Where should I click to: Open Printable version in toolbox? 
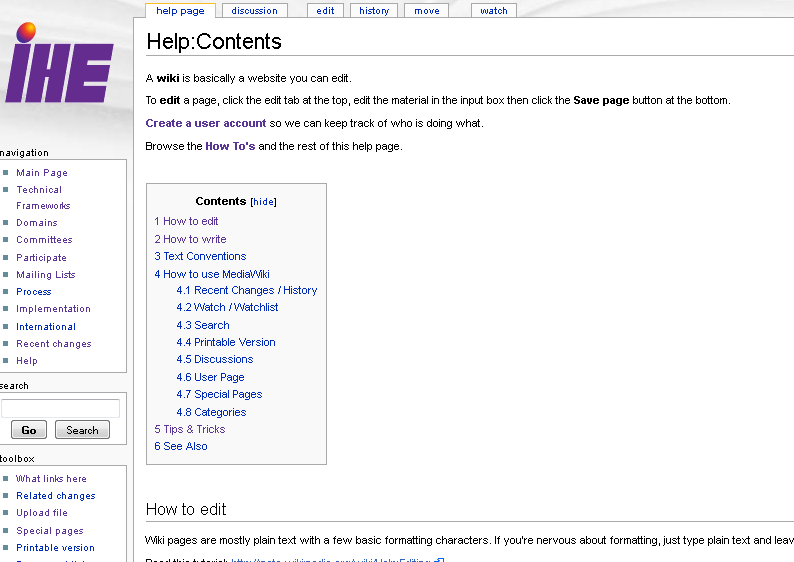pos(55,548)
